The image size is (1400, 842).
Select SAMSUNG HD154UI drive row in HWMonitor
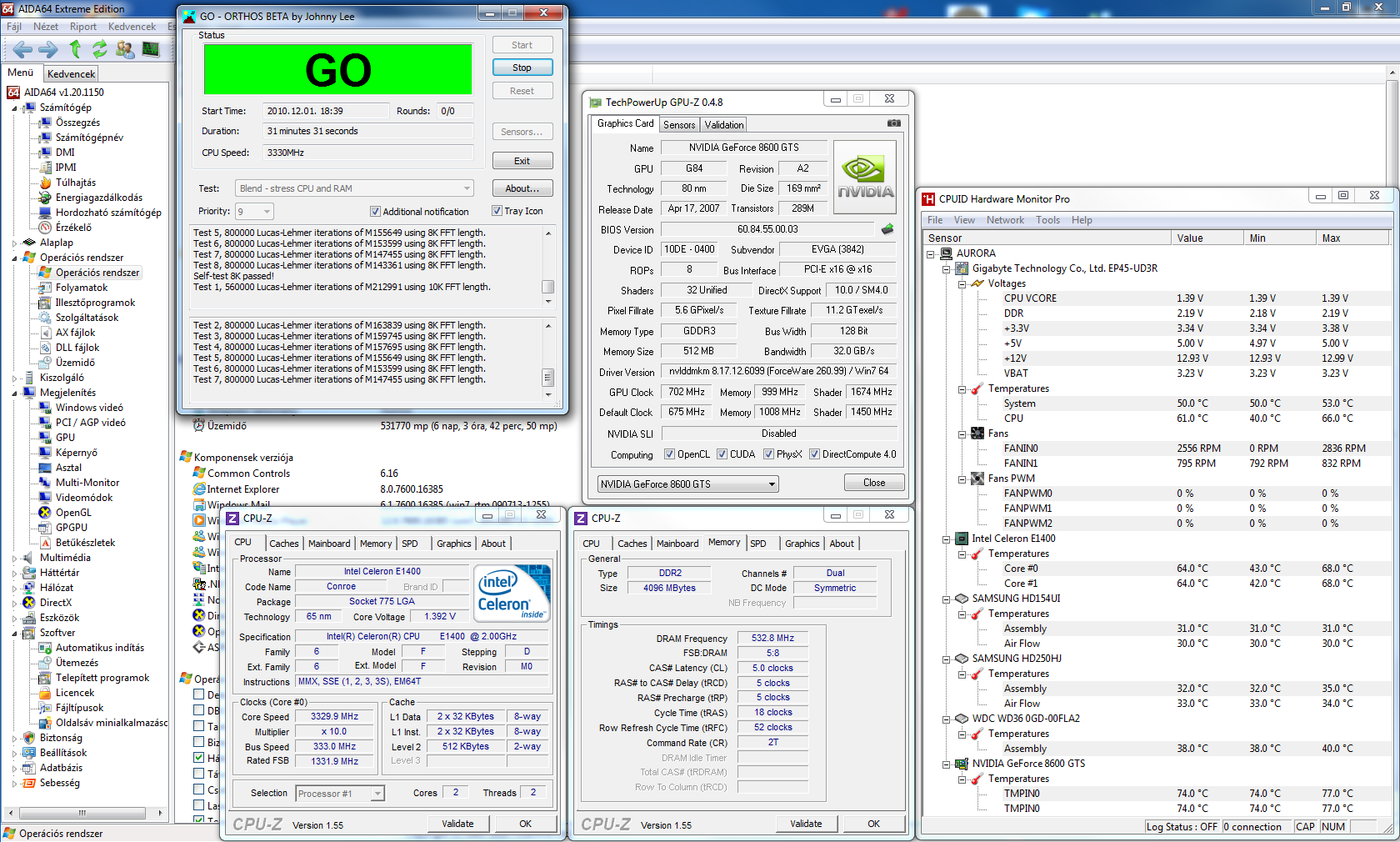click(x=1016, y=599)
